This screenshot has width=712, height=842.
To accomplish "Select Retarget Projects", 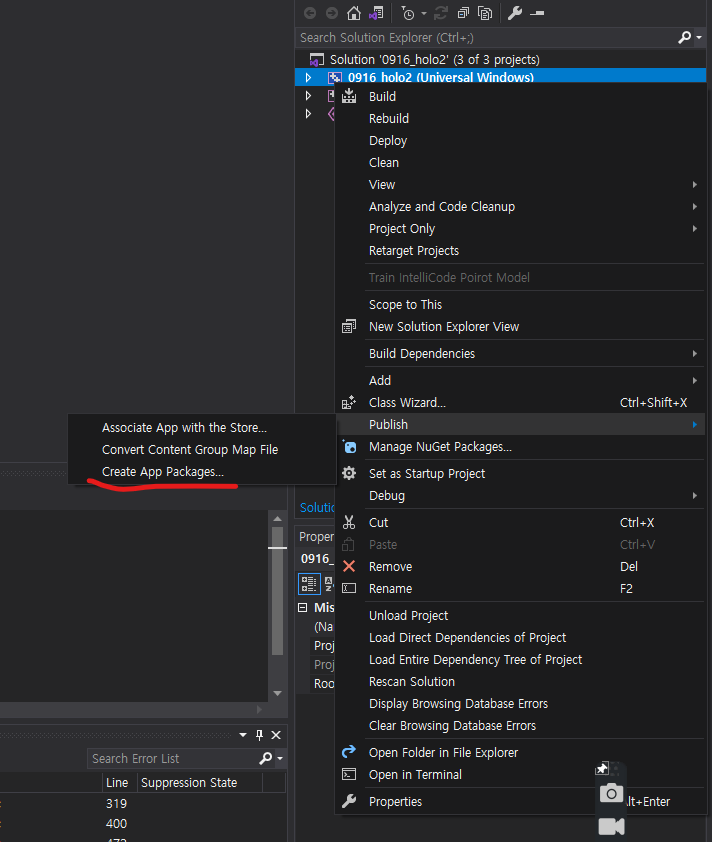I will tap(414, 251).
